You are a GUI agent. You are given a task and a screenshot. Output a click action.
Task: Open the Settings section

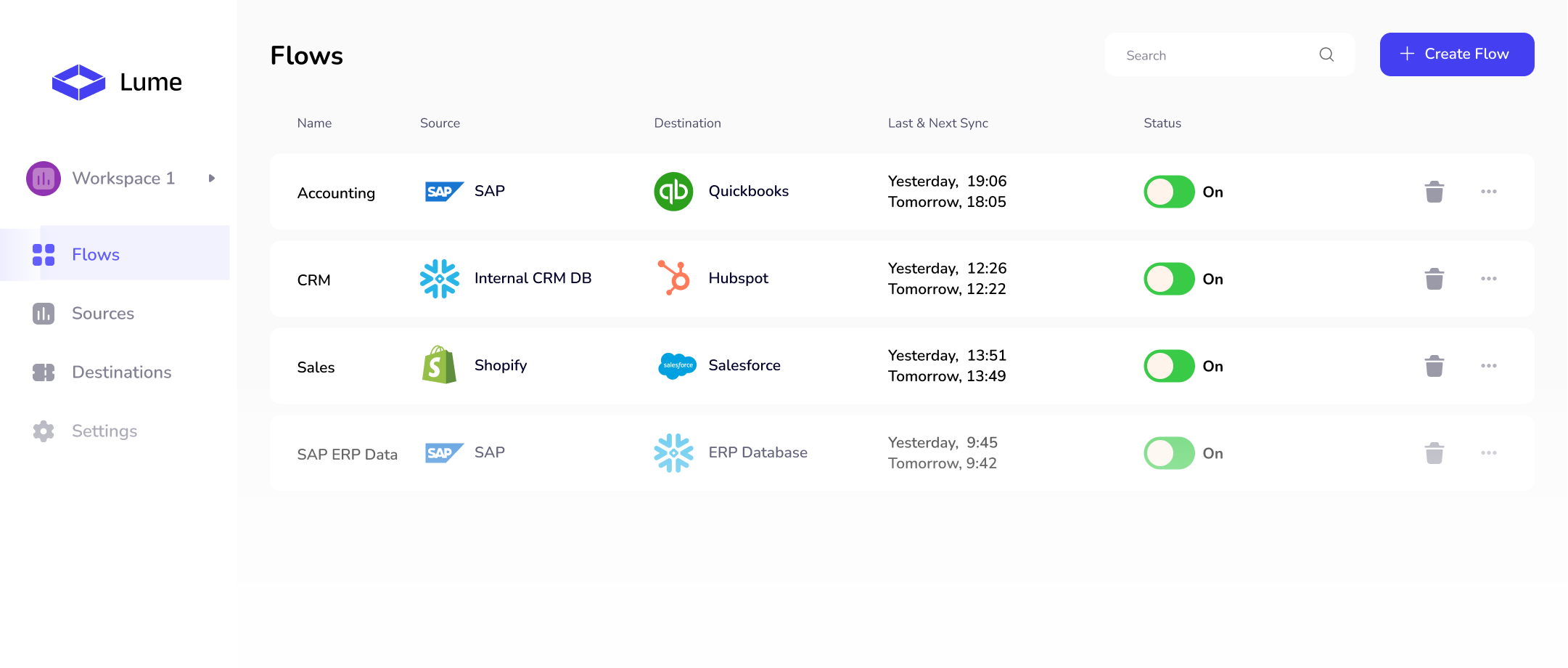tap(104, 431)
